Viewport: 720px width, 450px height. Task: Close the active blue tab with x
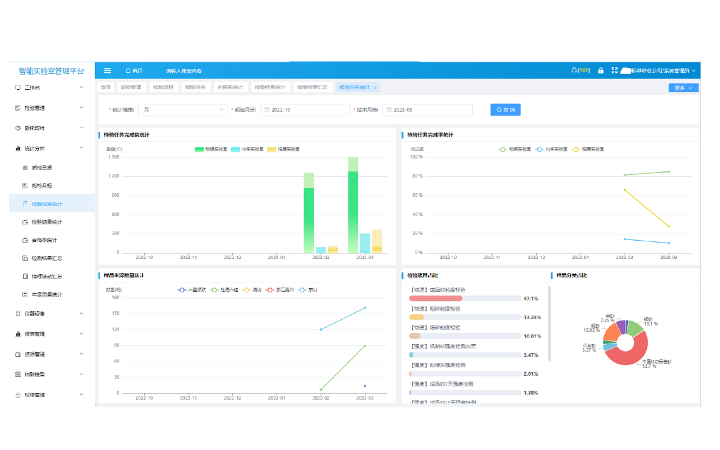click(375, 87)
